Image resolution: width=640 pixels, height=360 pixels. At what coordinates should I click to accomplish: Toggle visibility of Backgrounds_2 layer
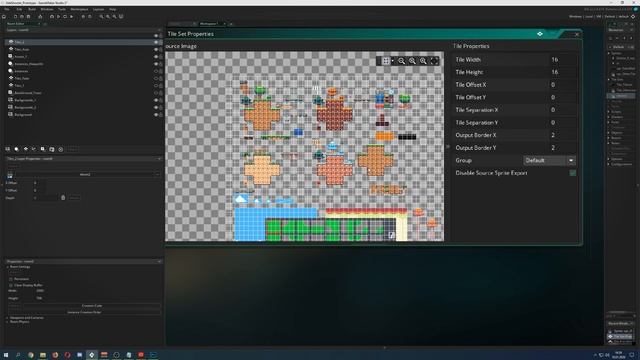[156, 107]
